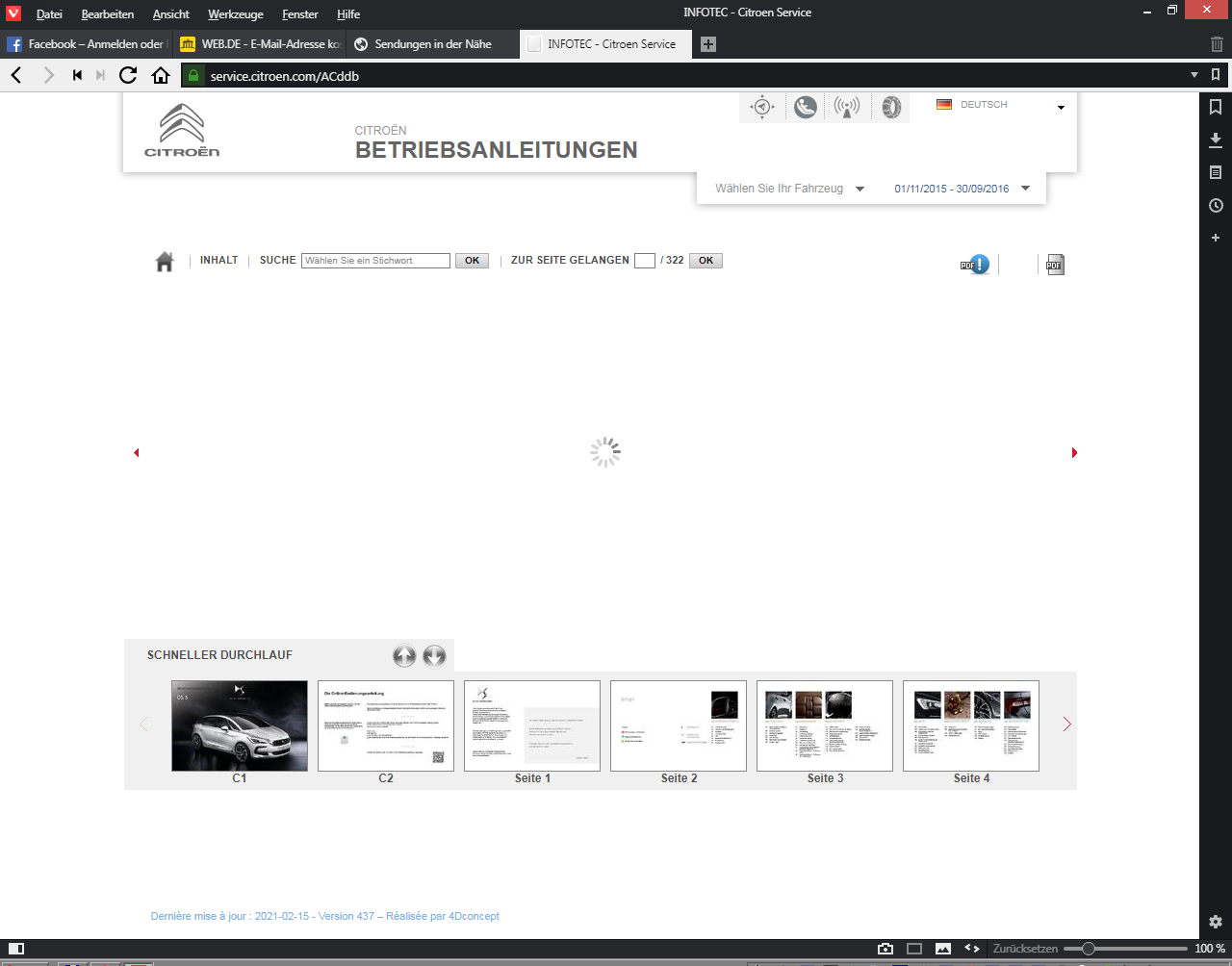Open the C1 cover thumbnail

(x=240, y=726)
